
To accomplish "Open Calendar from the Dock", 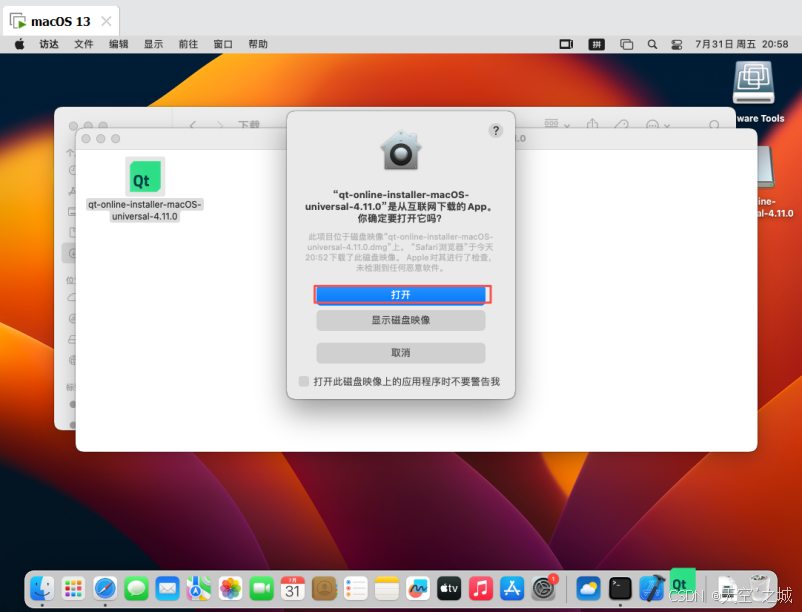I will tap(293, 589).
